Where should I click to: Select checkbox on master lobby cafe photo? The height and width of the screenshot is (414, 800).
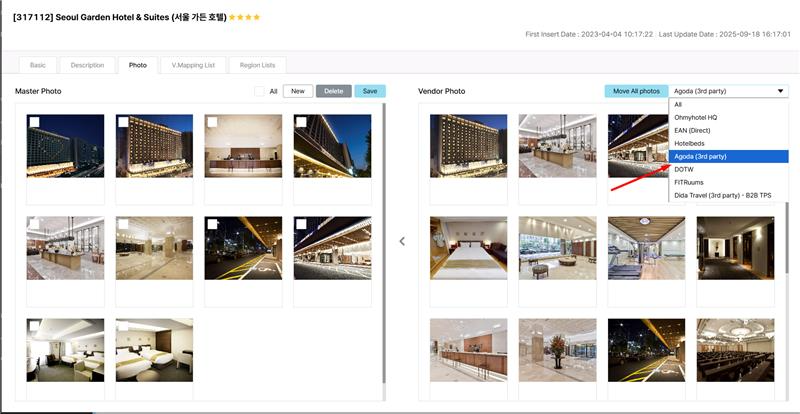tap(34, 224)
